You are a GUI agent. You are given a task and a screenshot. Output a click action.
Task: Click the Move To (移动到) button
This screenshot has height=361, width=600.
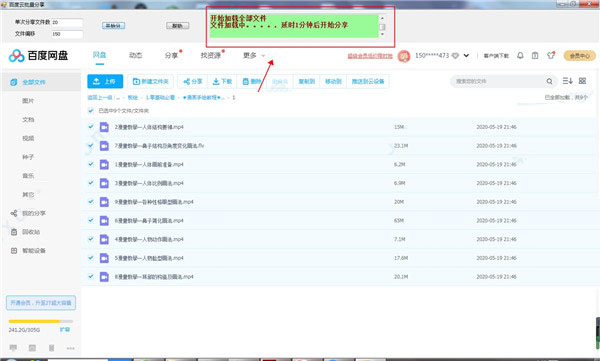[333, 81]
